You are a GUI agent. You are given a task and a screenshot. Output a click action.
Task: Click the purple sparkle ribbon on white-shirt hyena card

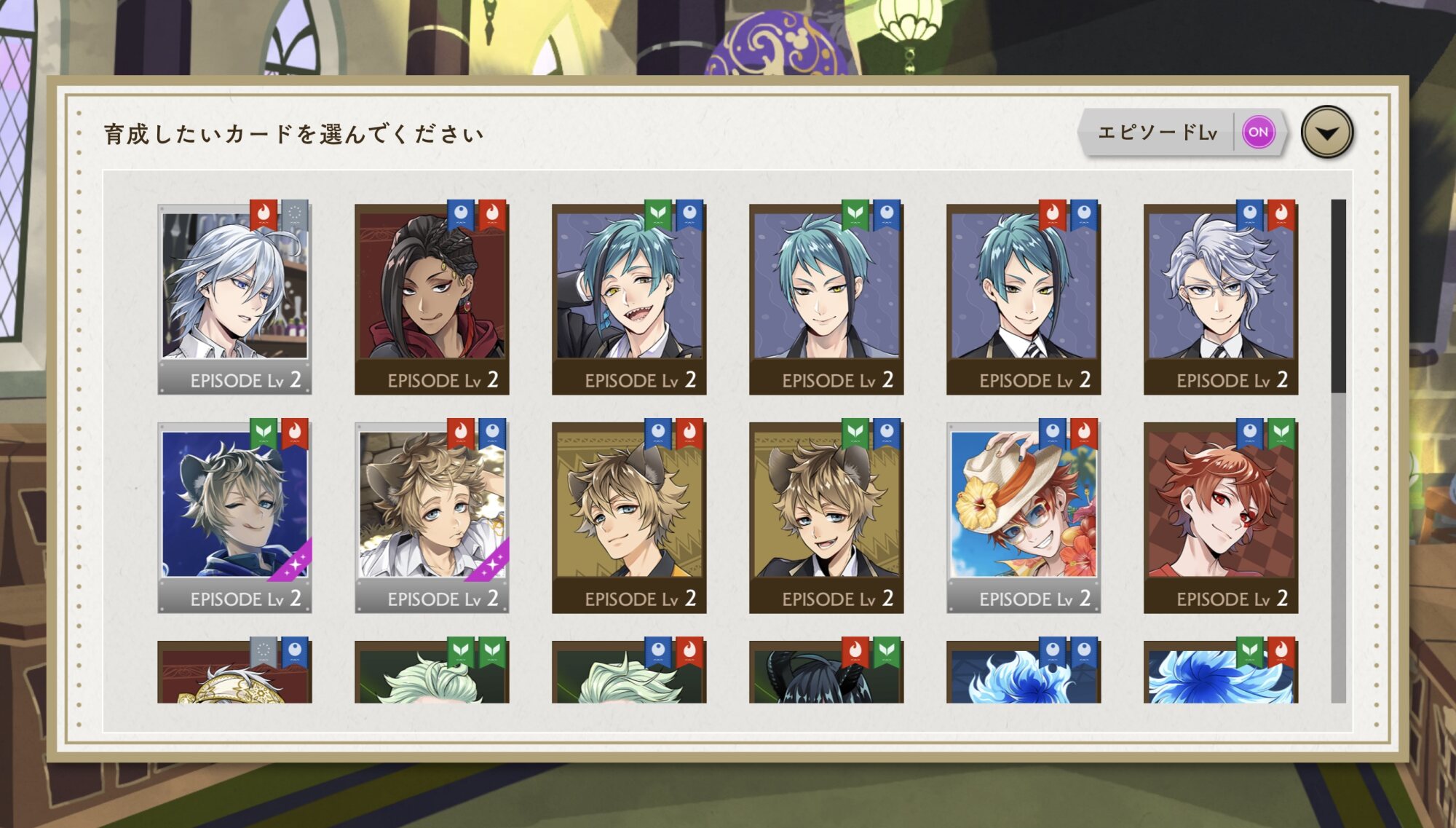point(489,562)
